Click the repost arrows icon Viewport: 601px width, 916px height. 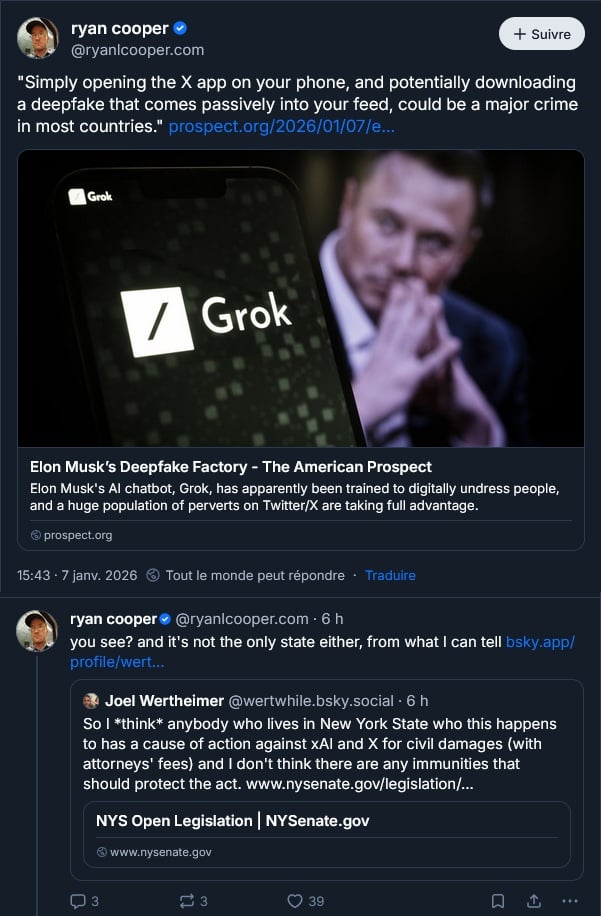[x=186, y=901]
